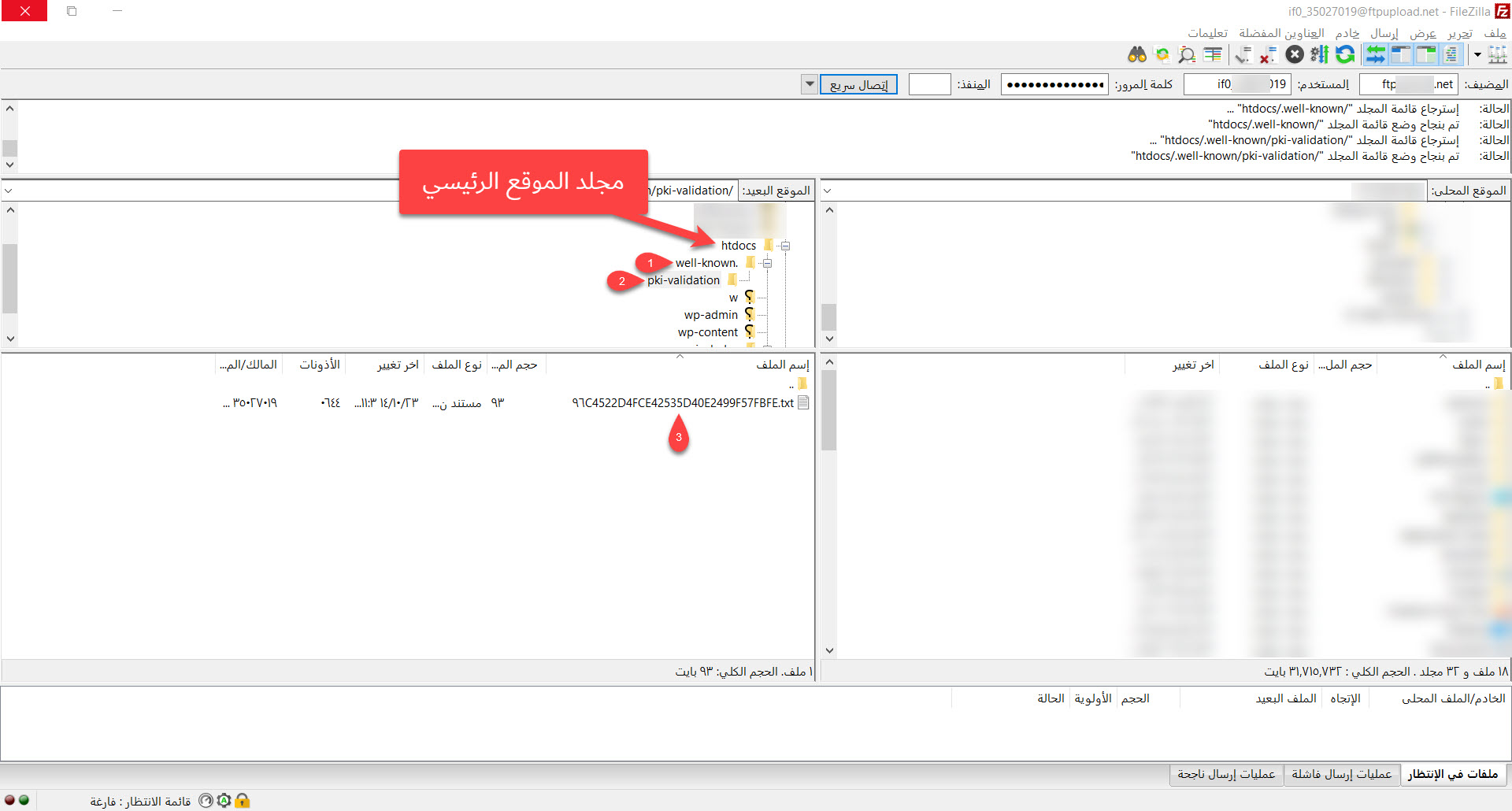Switch to عمليات إرسال فاشلة tab
Image resolution: width=1512 pixels, height=811 pixels.
pos(1341,774)
